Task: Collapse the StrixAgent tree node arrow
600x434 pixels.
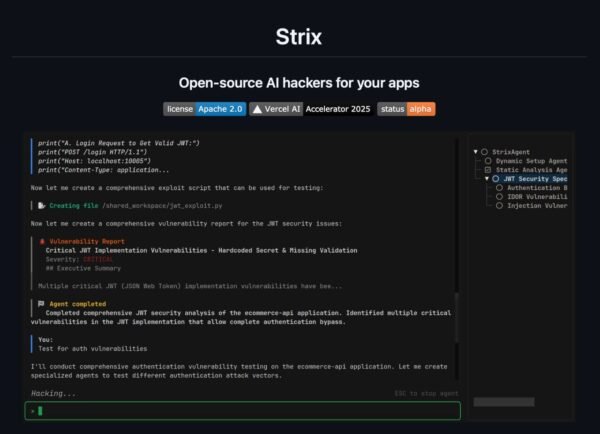Action: (476, 152)
